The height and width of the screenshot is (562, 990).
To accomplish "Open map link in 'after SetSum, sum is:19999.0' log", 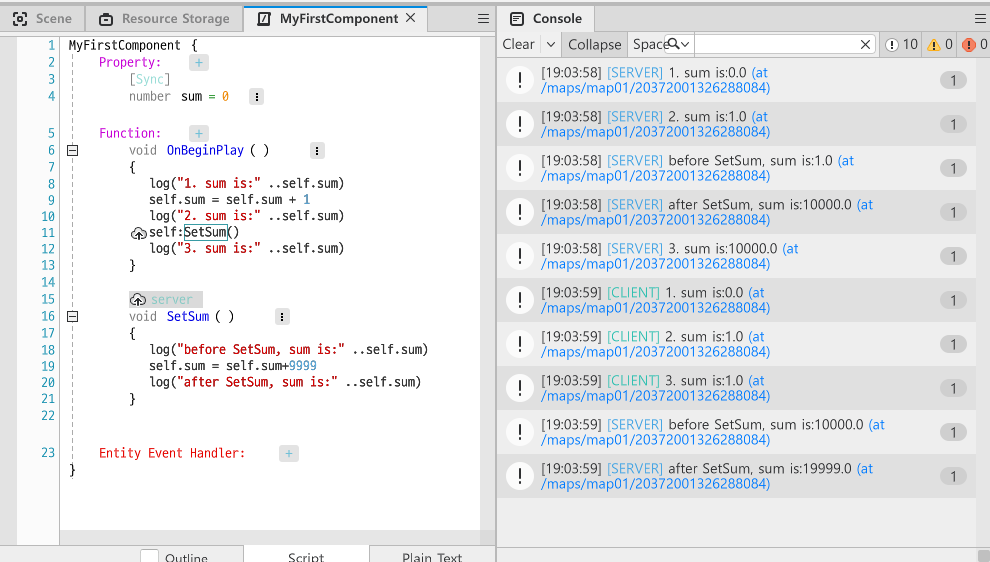I will click(x=655, y=484).
